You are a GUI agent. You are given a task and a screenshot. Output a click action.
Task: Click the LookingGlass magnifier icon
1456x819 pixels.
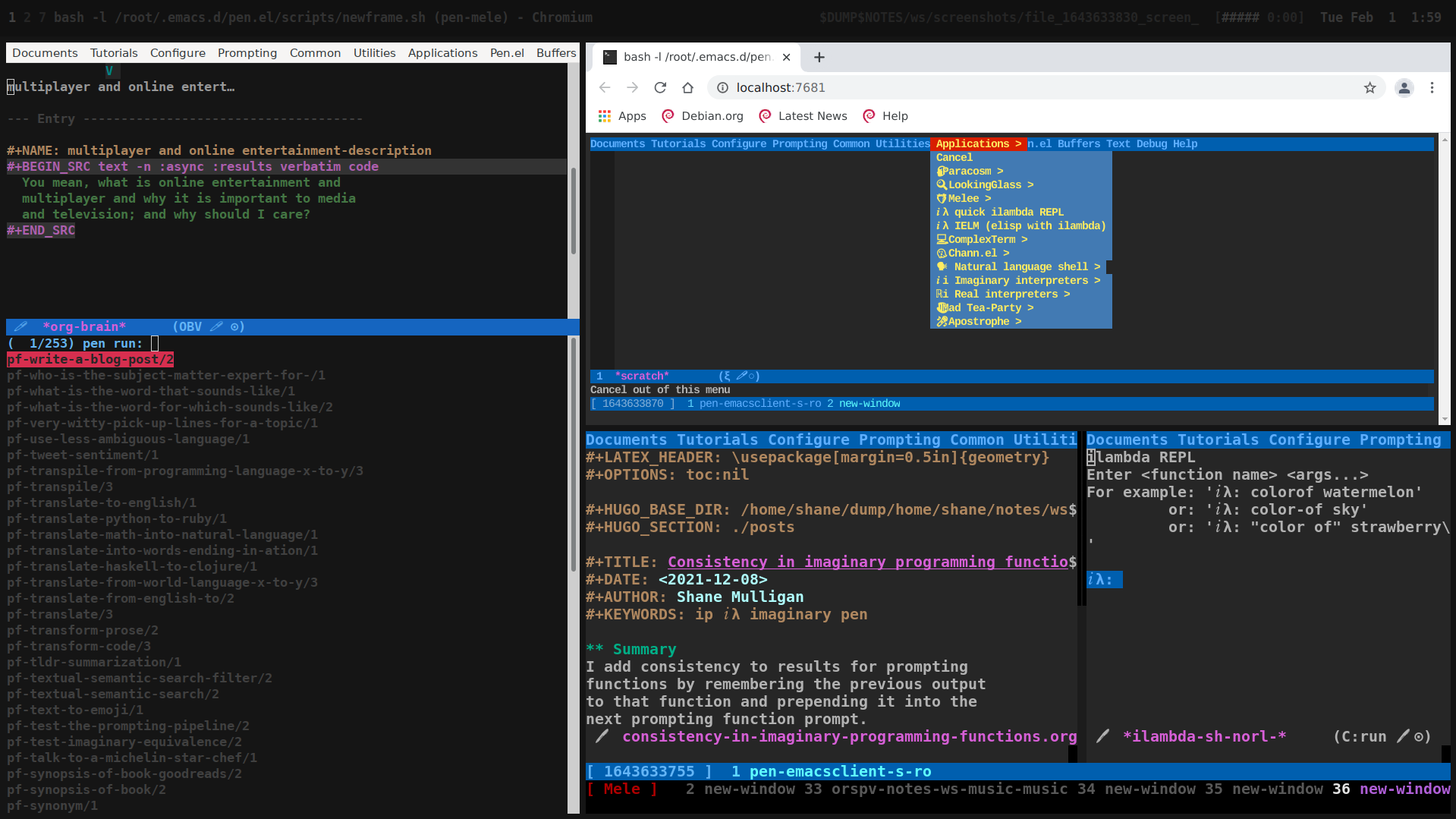click(942, 184)
